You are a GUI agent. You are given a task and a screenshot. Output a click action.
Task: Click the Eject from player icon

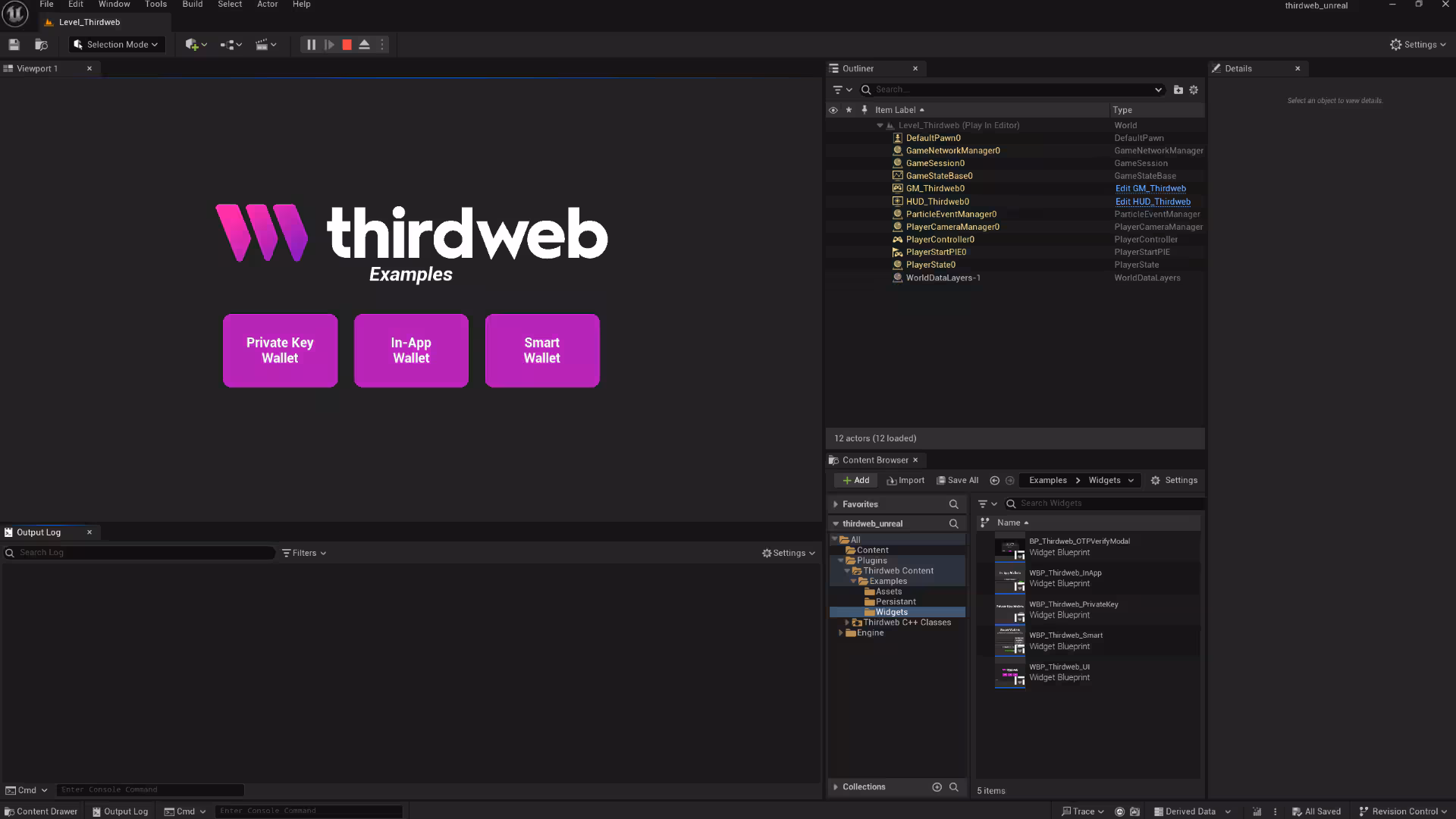tap(364, 45)
